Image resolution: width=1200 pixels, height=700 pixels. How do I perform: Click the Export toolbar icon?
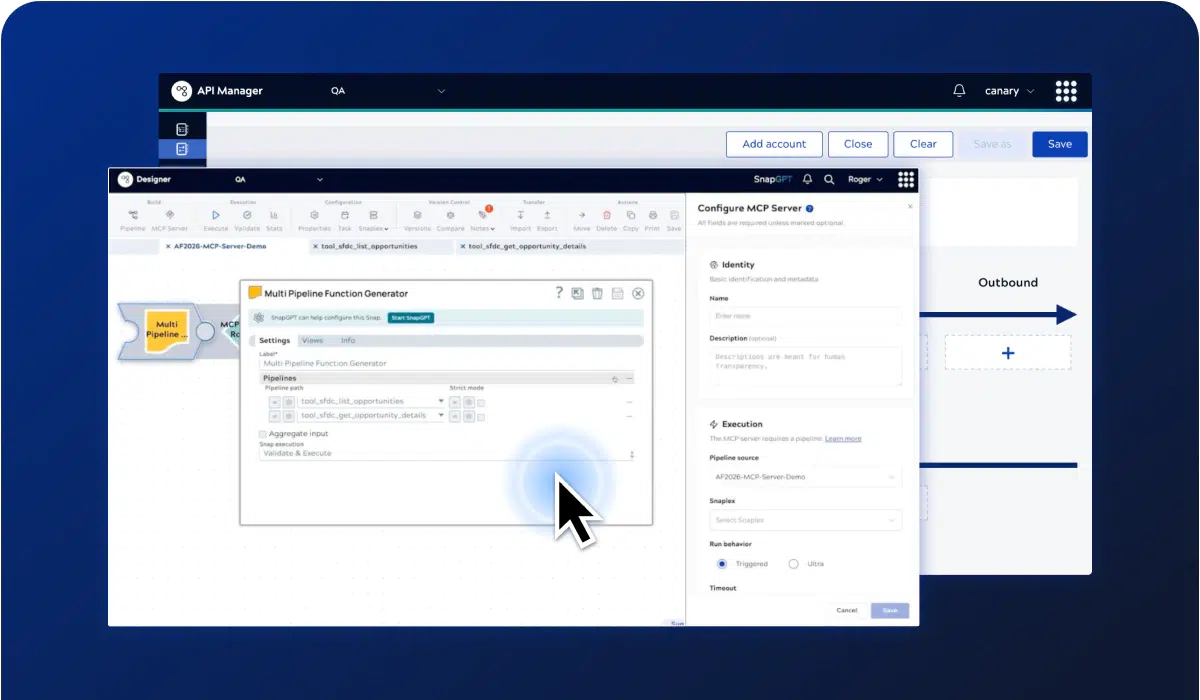547,215
